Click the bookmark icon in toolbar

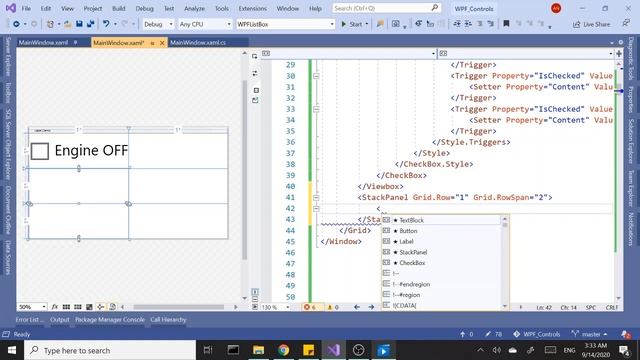(506, 24)
